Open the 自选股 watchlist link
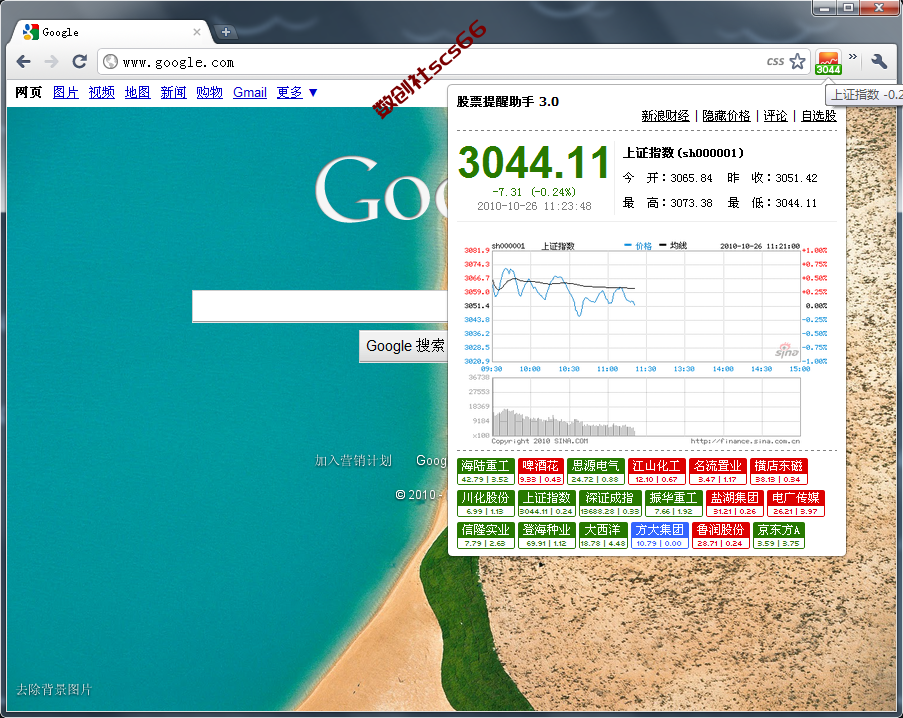Image resolution: width=903 pixels, height=718 pixels. coord(818,116)
